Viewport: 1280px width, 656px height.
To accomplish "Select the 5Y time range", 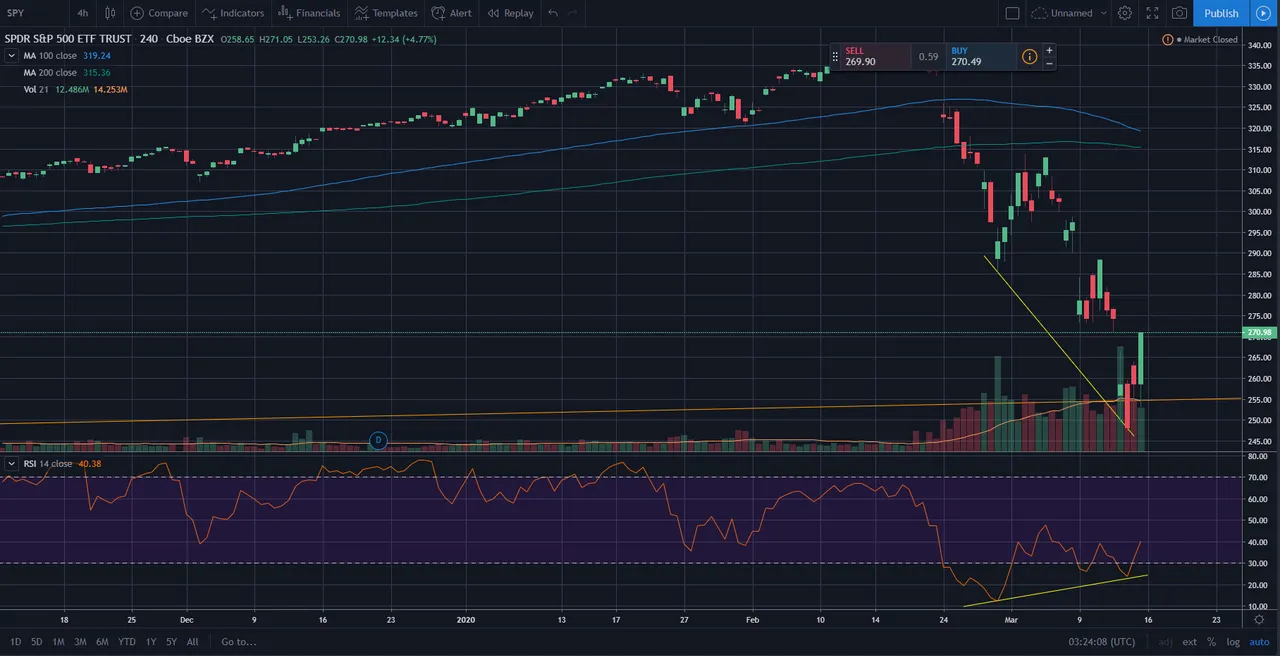I will click(x=172, y=642).
